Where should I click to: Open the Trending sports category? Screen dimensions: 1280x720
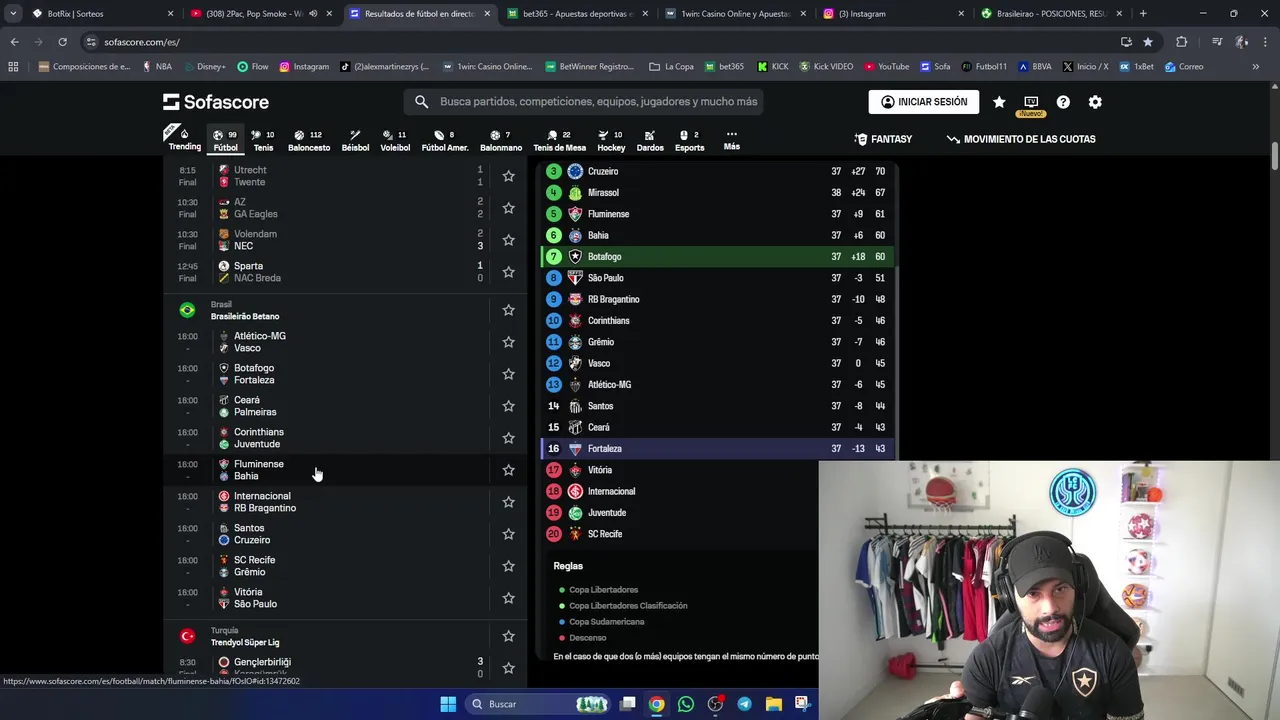(184, 140)
